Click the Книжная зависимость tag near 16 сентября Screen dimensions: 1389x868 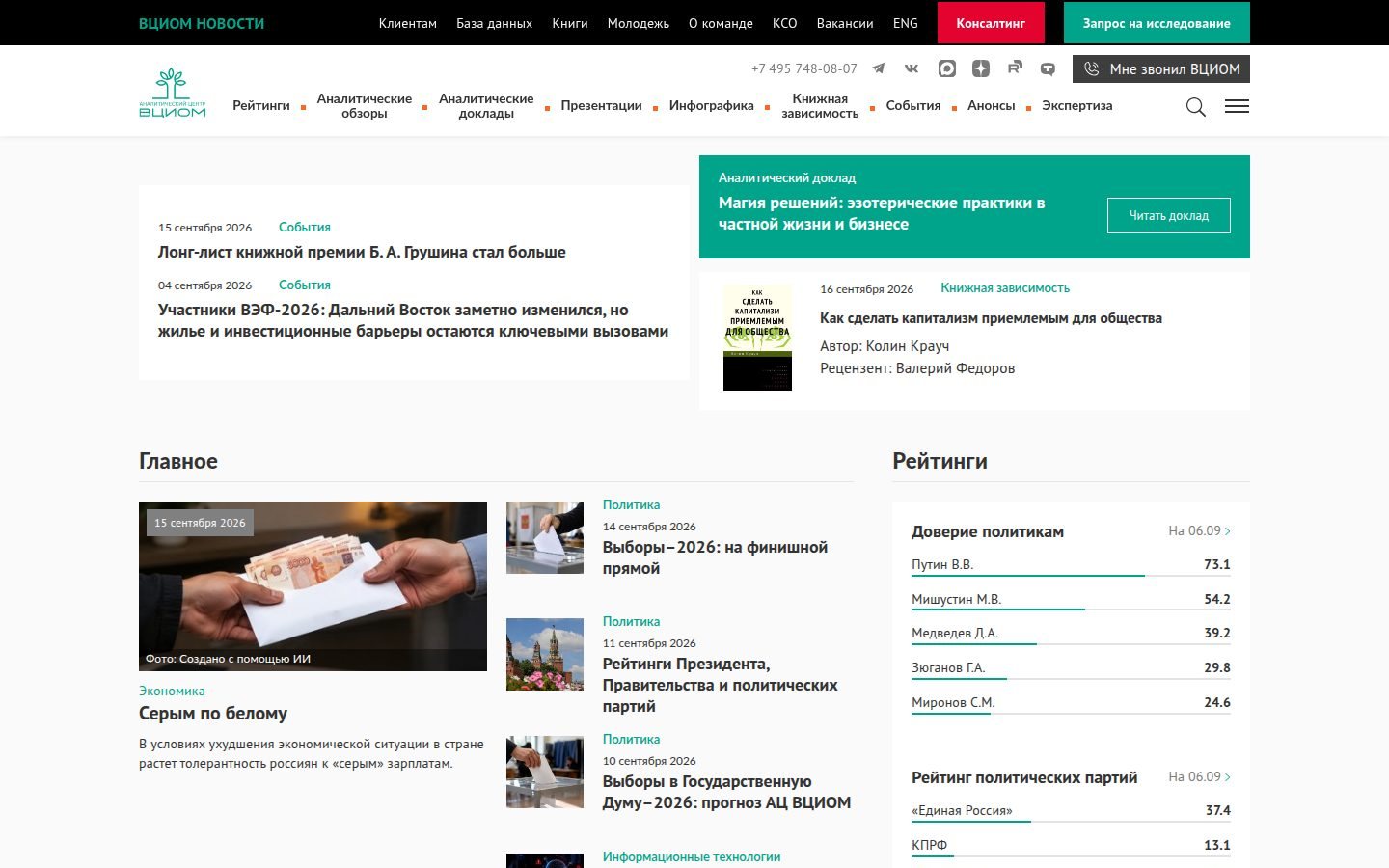pyautogui.click(x=1005, y=287)
